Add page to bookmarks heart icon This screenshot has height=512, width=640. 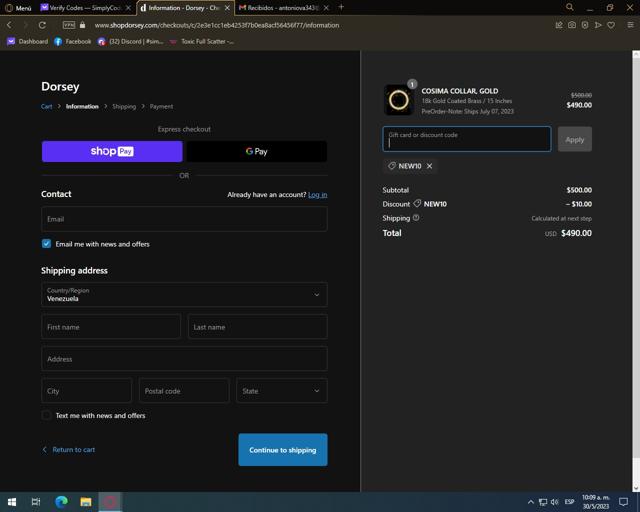611,25
